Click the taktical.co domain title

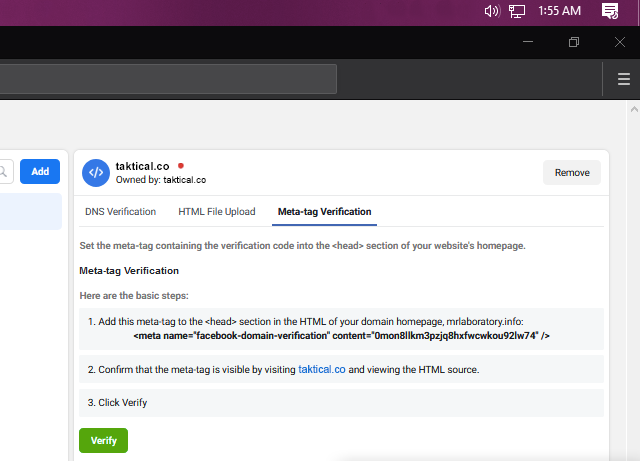click(x=142, y=166)
